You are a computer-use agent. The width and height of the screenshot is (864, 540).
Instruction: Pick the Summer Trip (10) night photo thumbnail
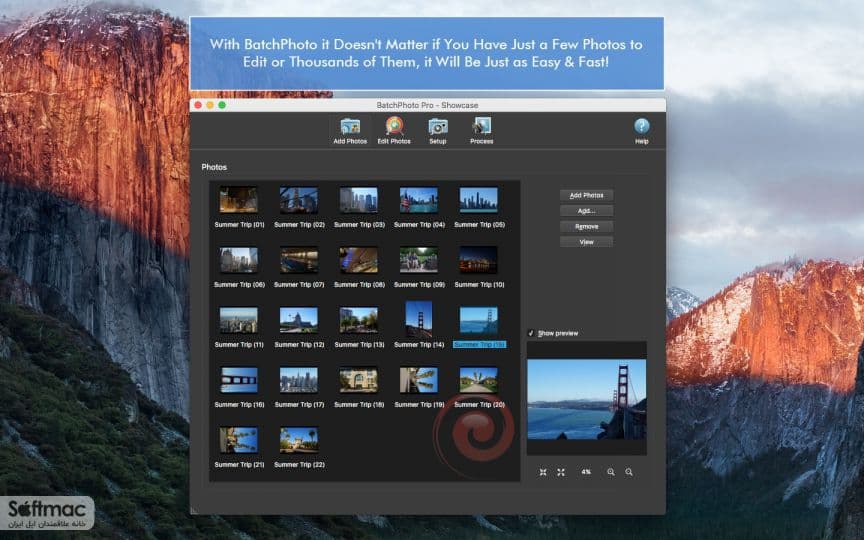479,260
